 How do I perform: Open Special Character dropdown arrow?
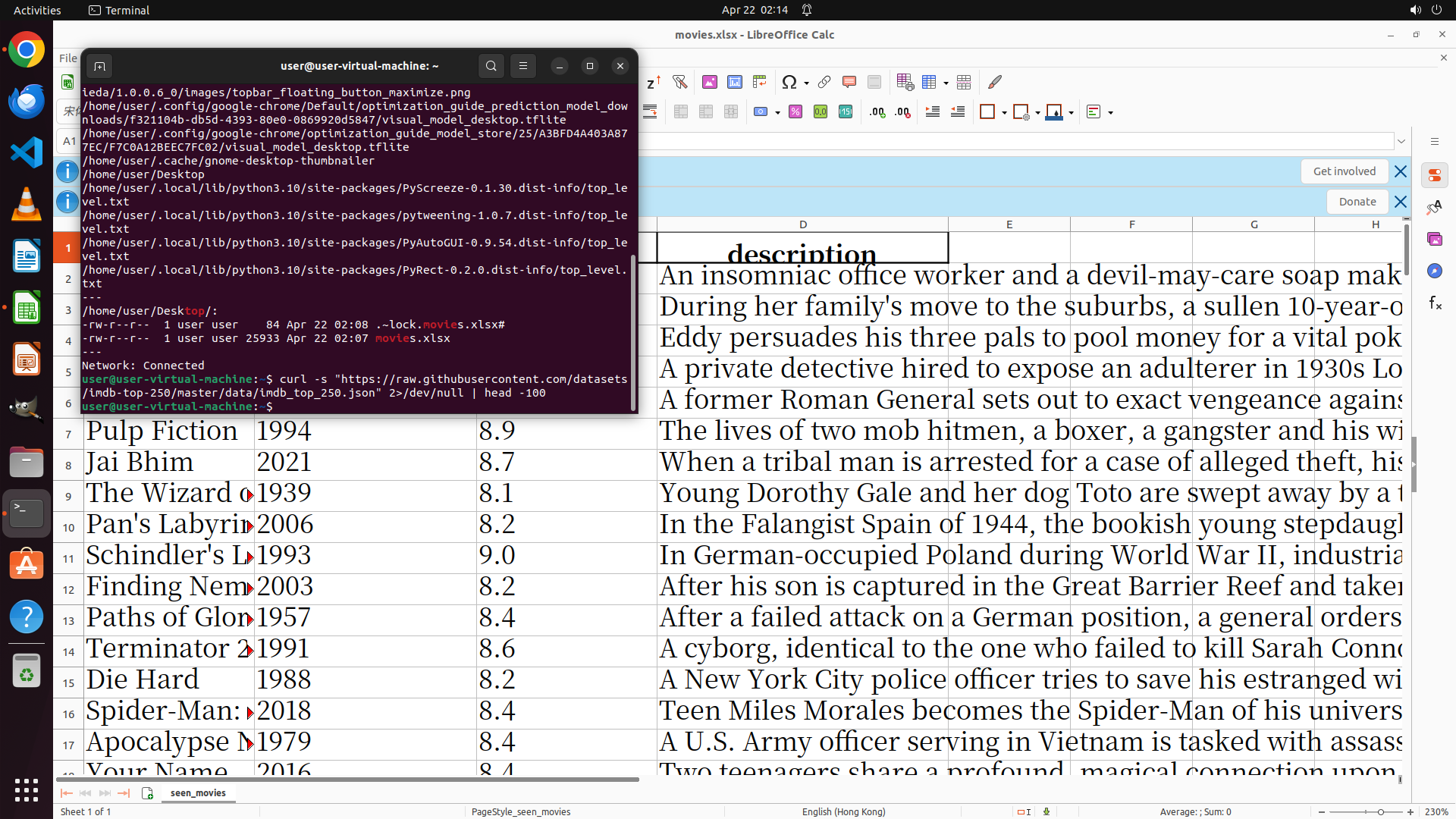[806, 83]
